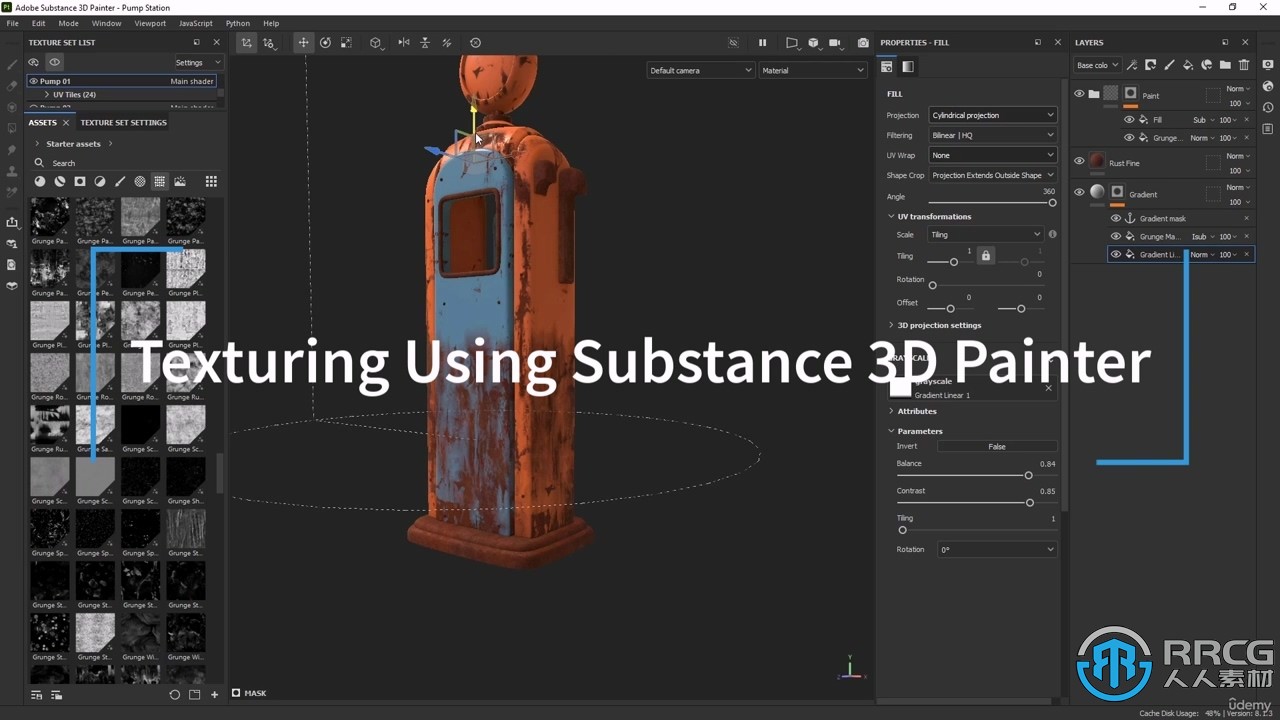The height and width of the screenshot is (720, 1280).
Task: Activate the rotate manipulator in toolbar
Action: 325,43
